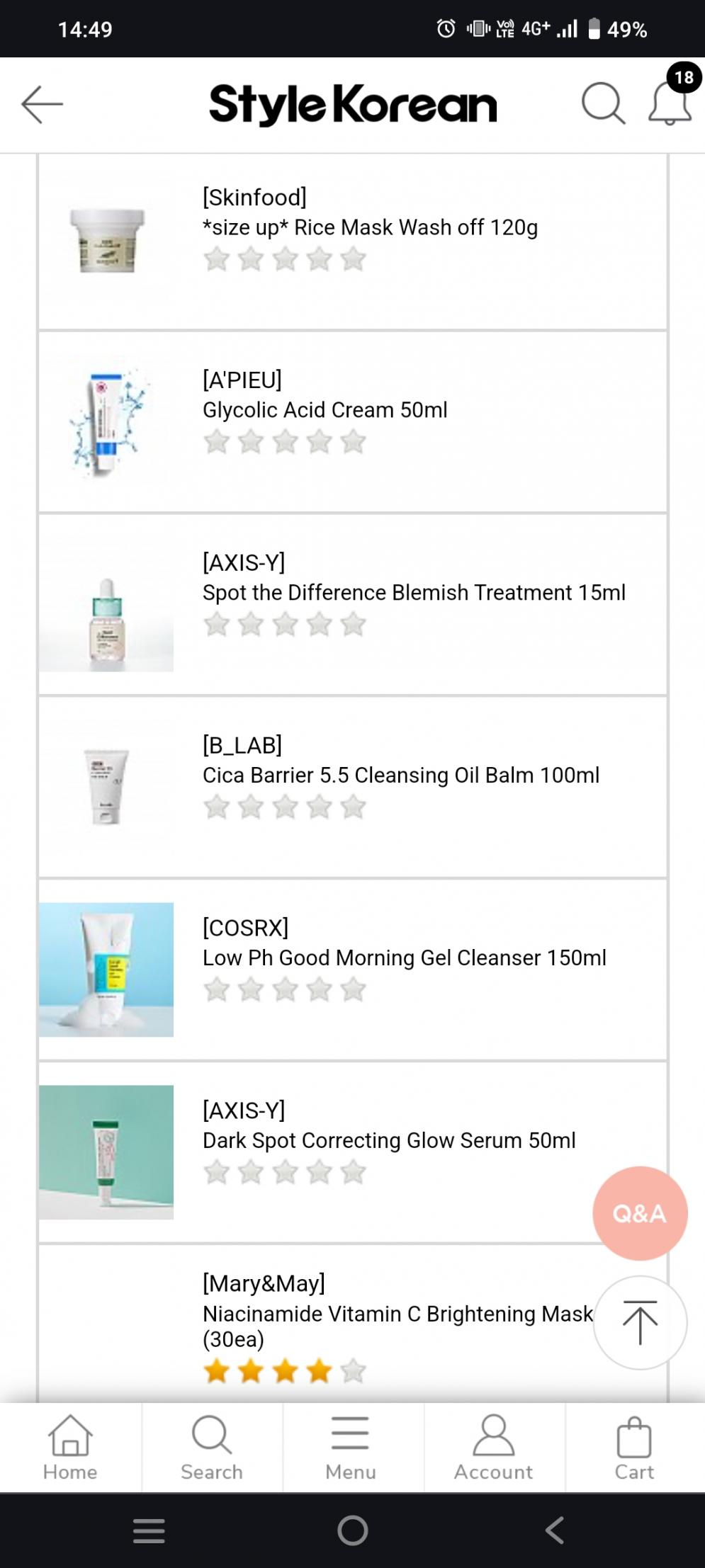Go to Home in bottom bar

[x=70, y=1448]
